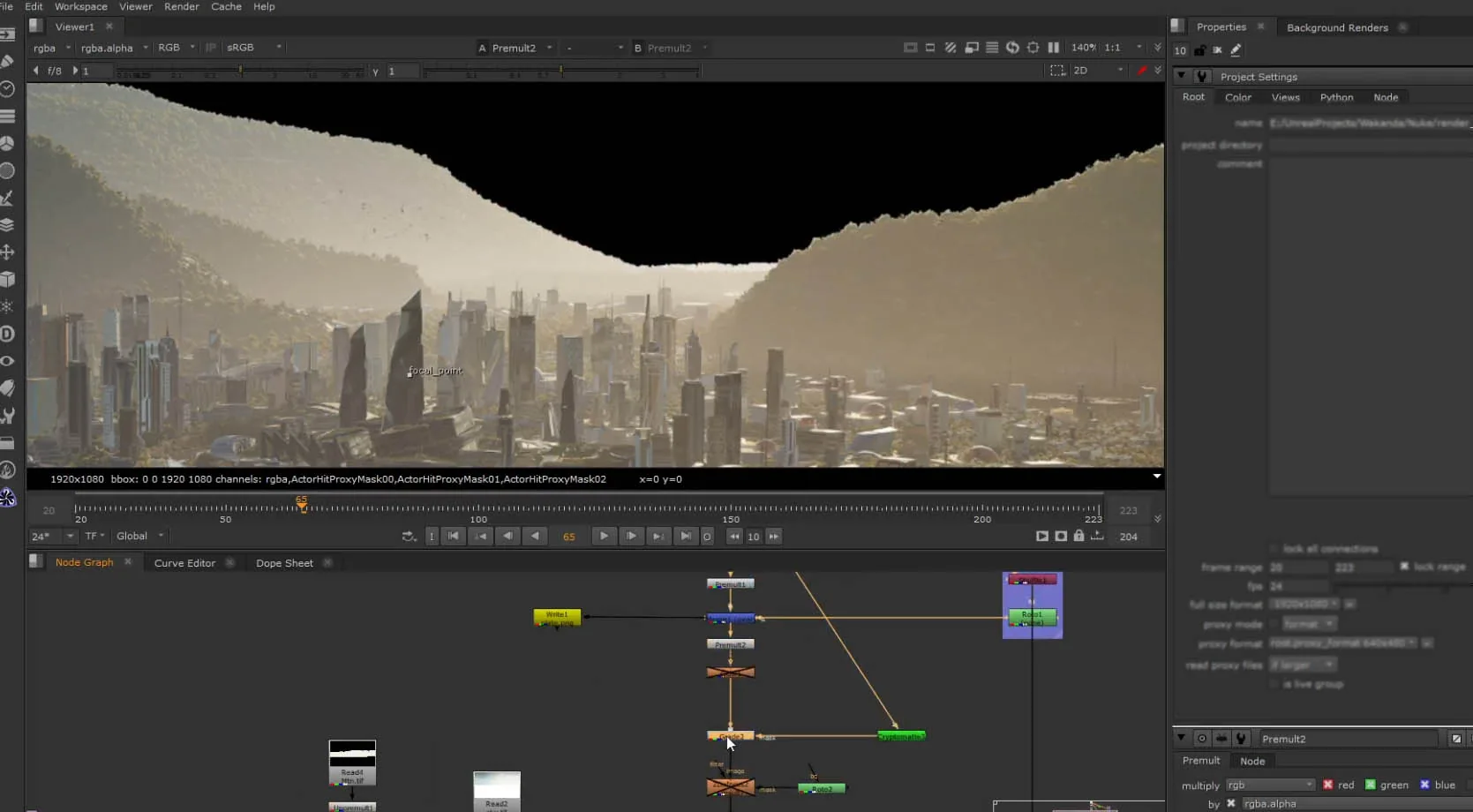The image size is (1473, 812).
Task: Skip forward by 10 frames
Action: click(x=774, y=537)
